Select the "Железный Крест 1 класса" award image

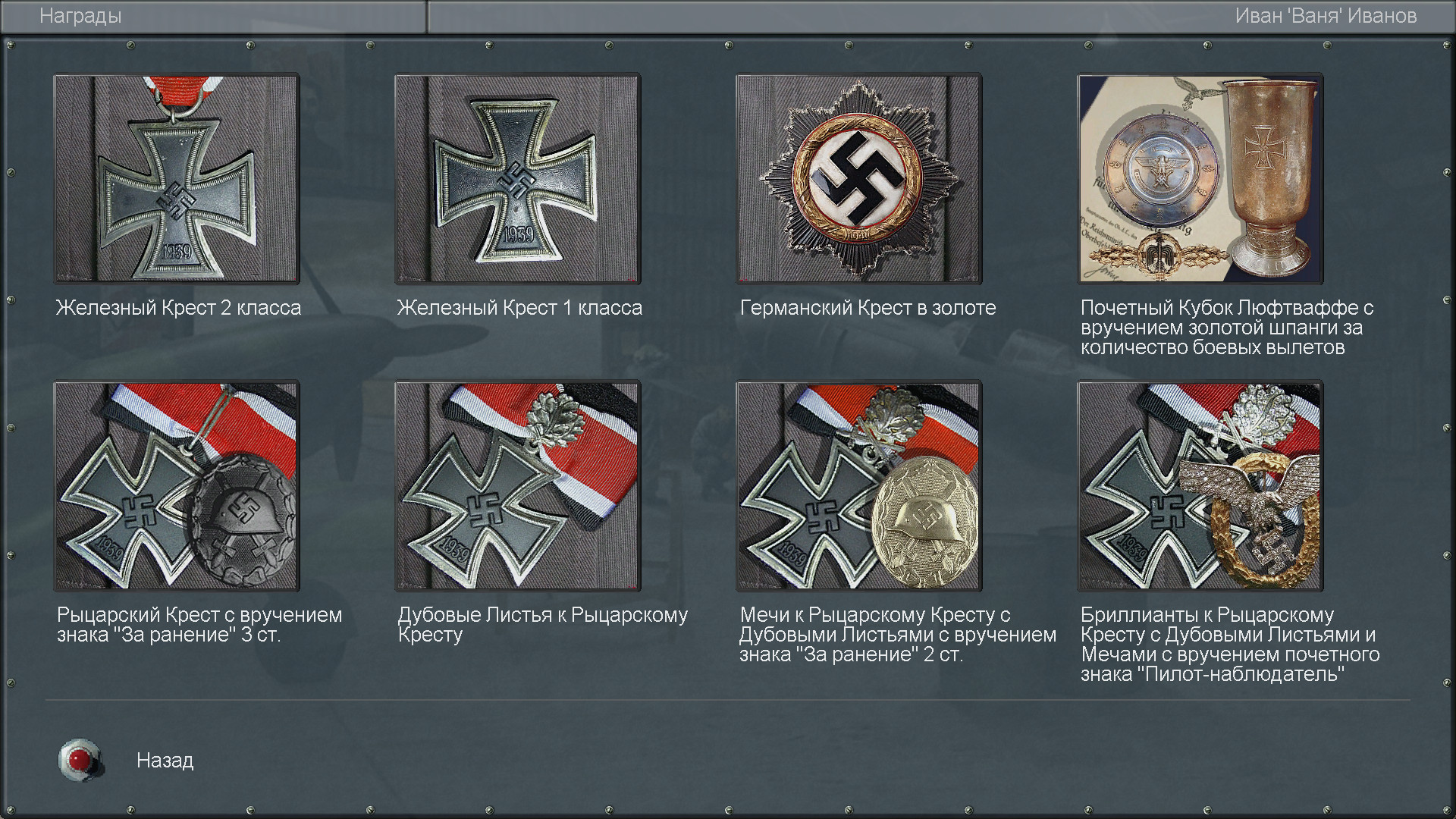coord(518,179)
